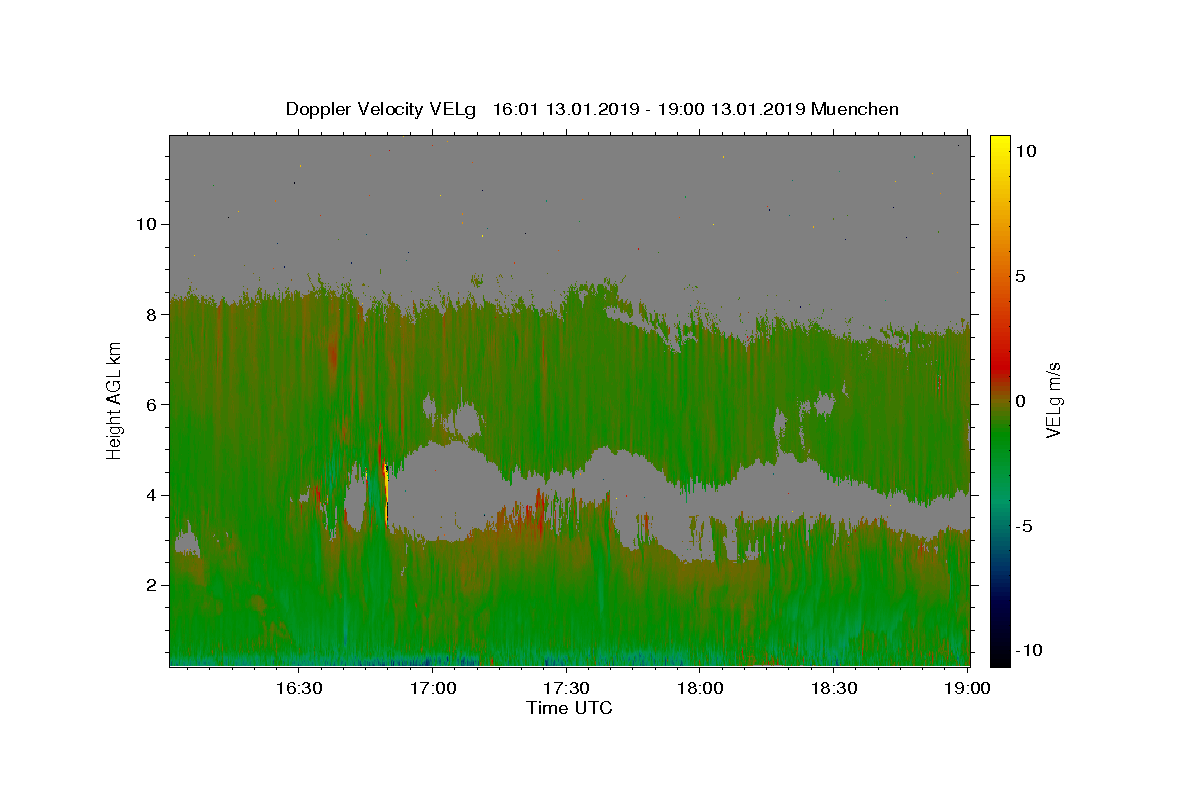The width and height of the screenshot is (1200, 800).
Task: Click the "Time UTC" axis label
Action: point(569,708)
